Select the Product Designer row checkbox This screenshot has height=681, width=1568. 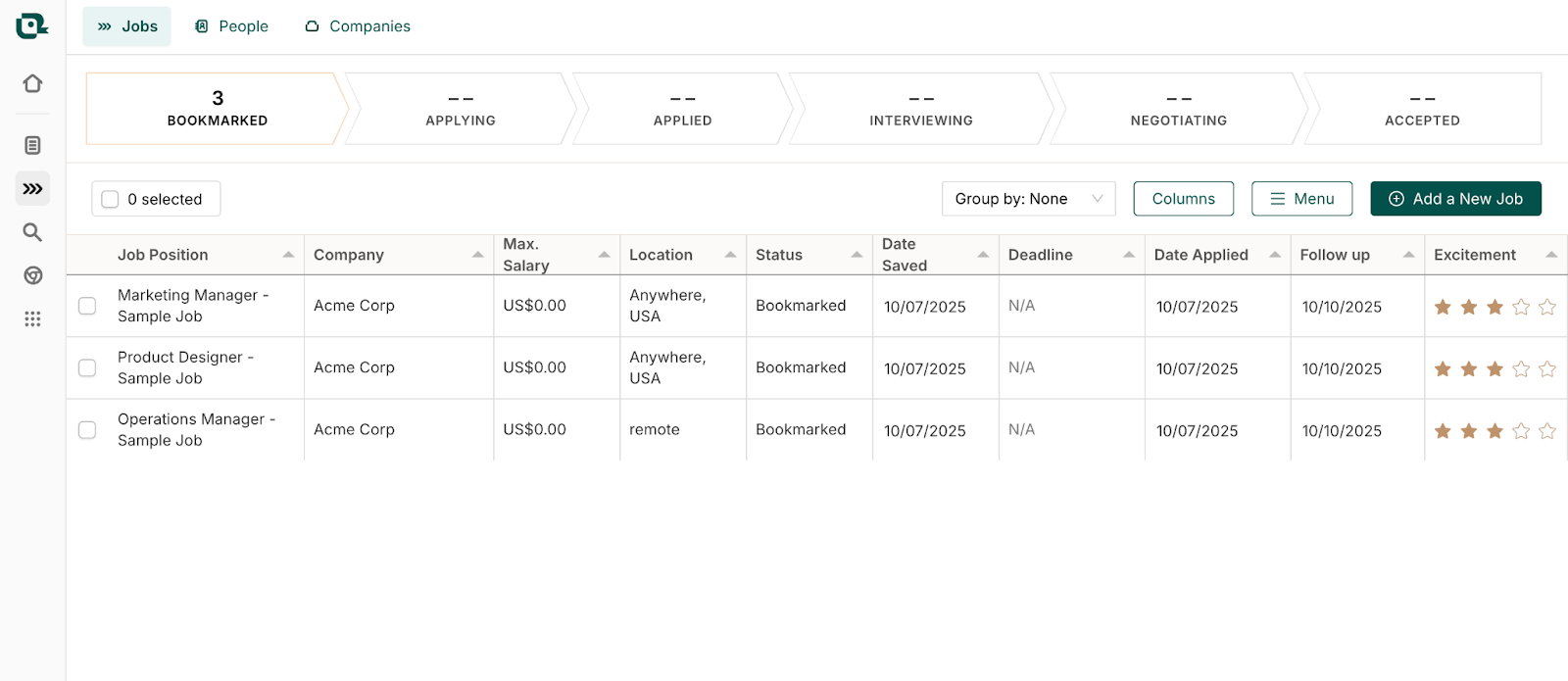(87, 367)
